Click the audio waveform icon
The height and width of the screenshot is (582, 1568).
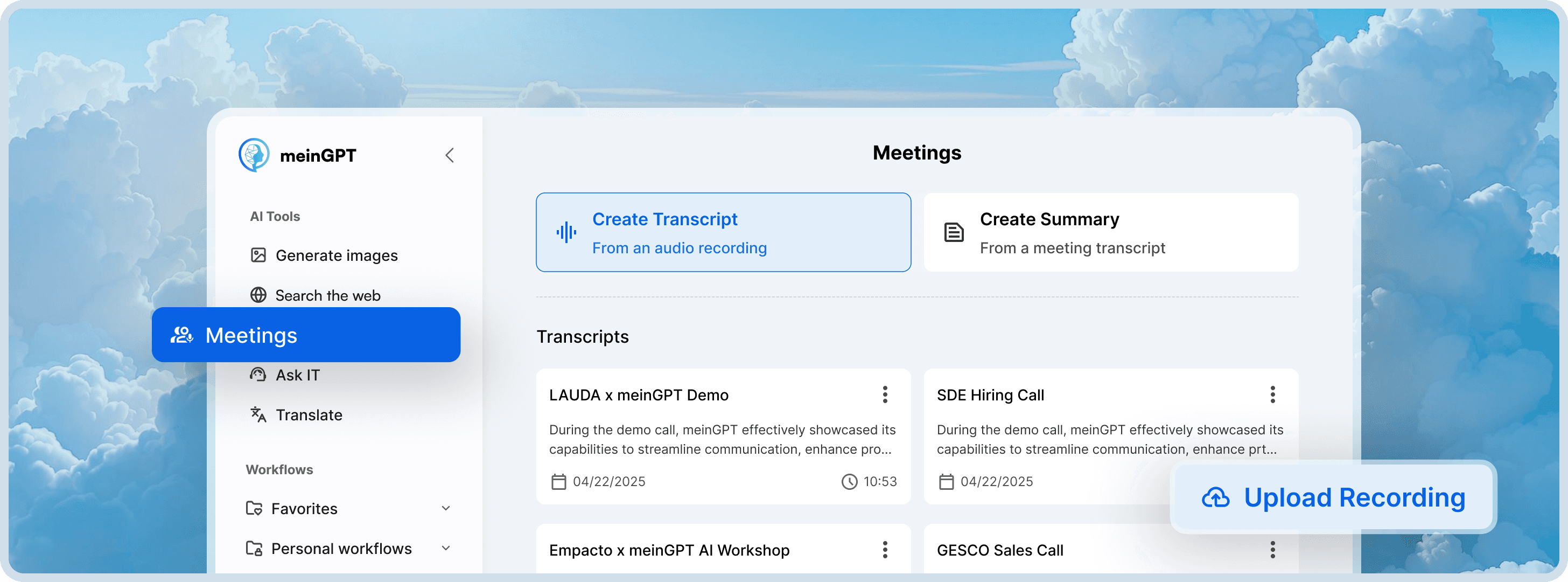pos(565,232)
